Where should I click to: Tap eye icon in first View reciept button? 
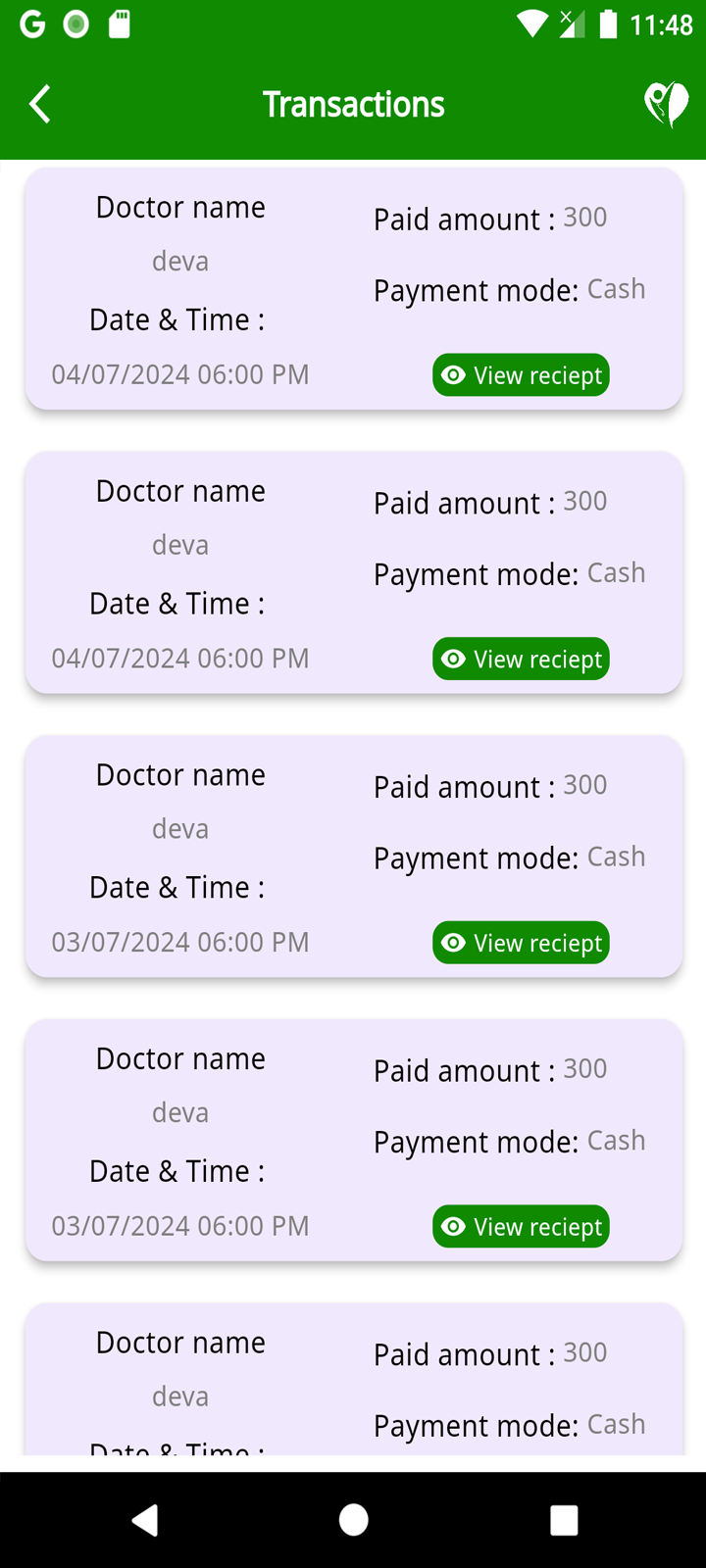tap(453, 375)
